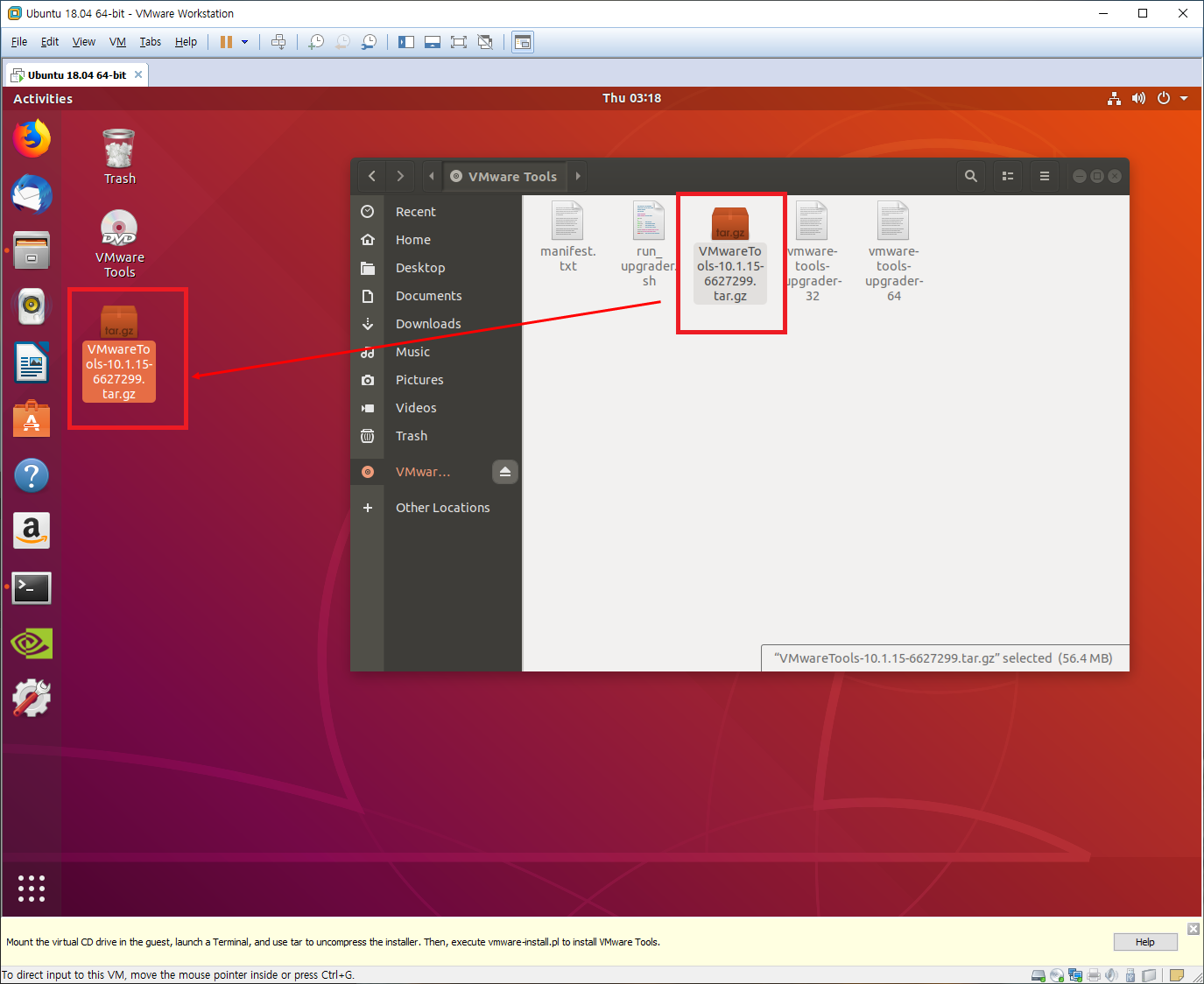
Task: Open VMware Tools DVD desktop icon
Action: (x=119, y=244)
